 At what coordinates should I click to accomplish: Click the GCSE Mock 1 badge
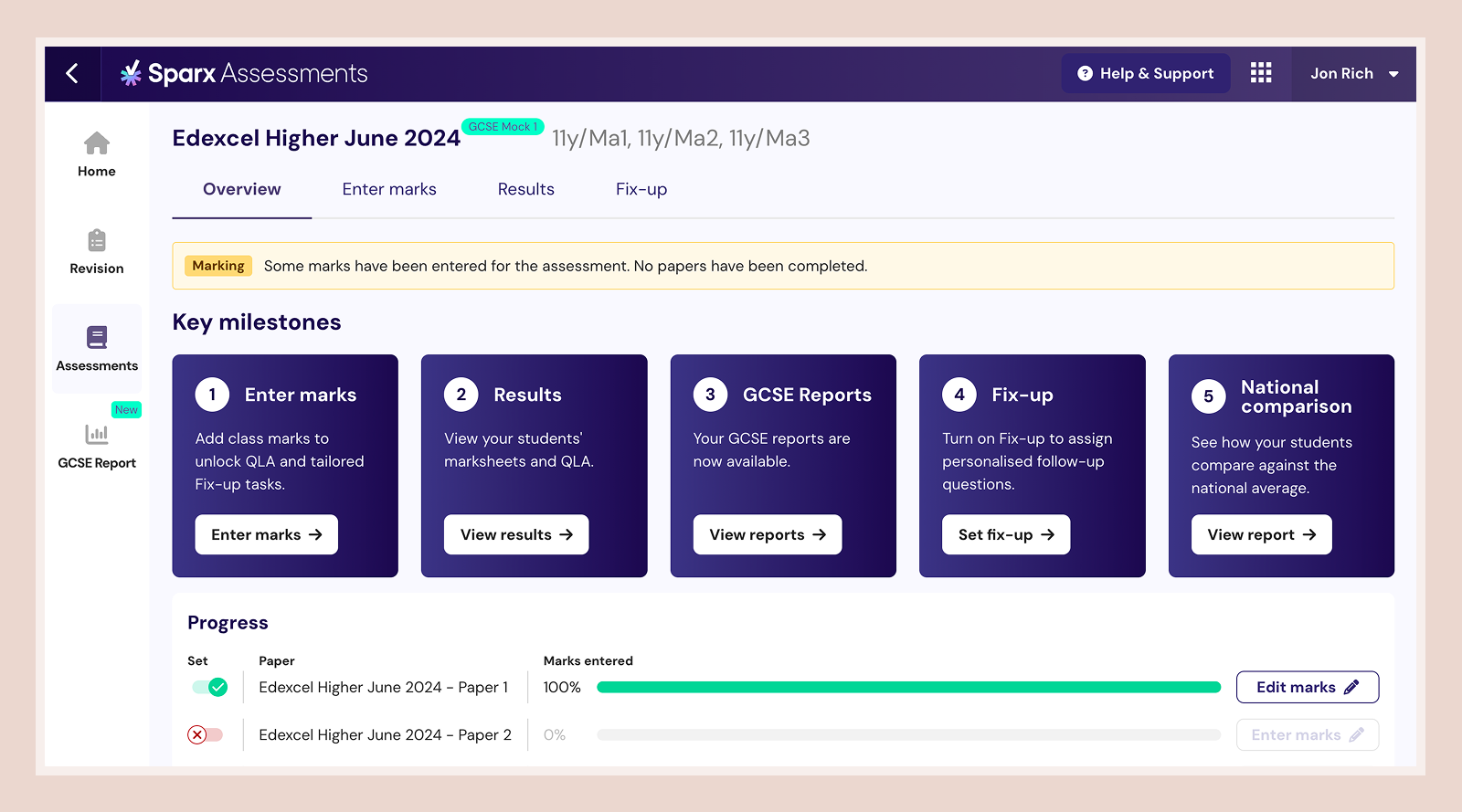pyautogui.click(x=503, y=127)
